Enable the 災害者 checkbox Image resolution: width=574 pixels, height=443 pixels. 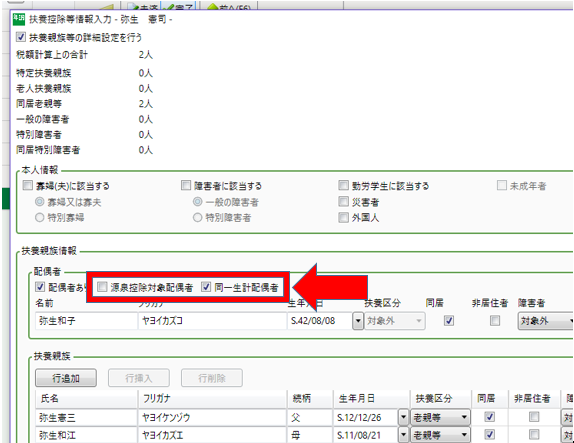coord(343,201)
